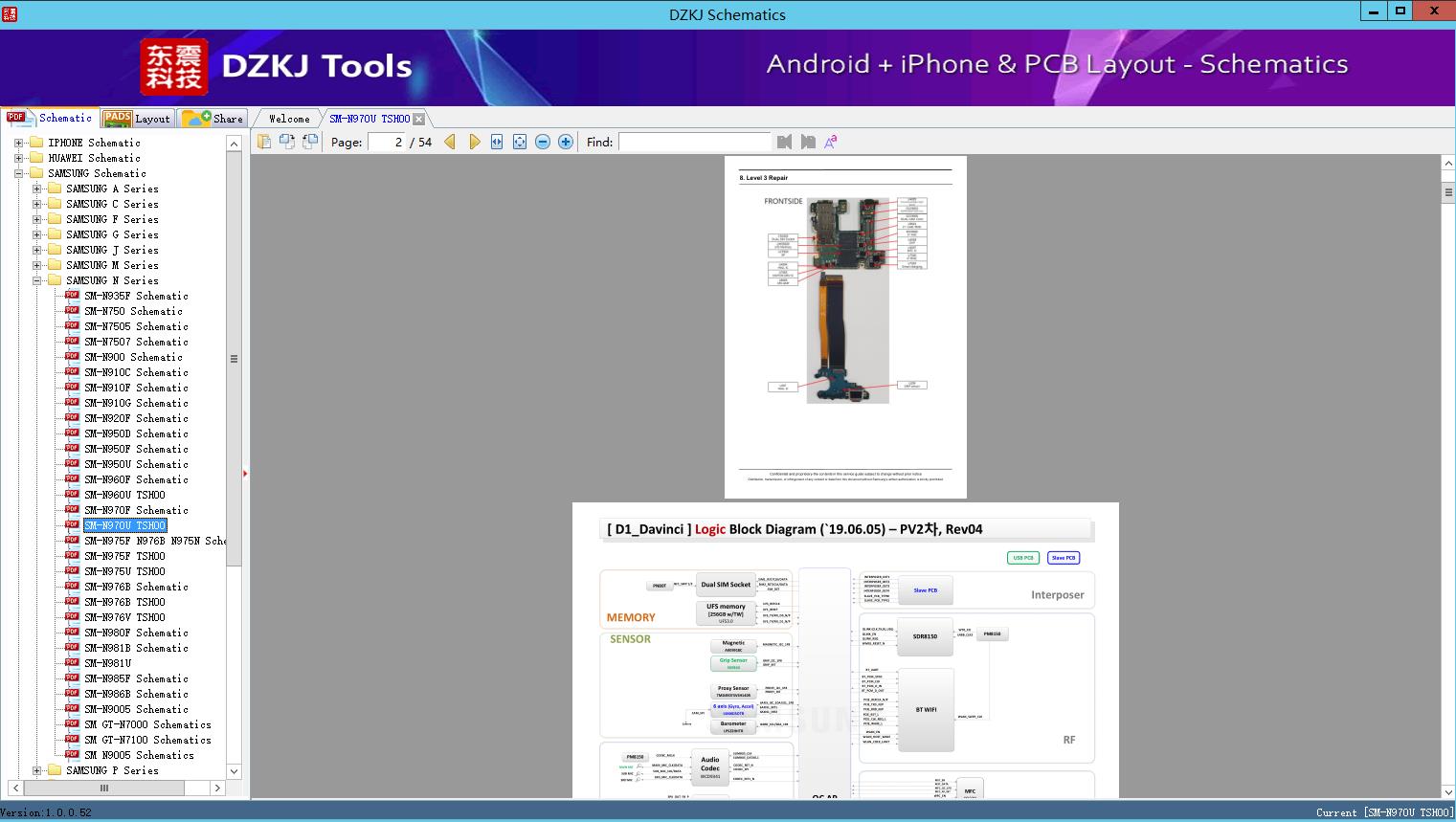Open SM GT-N7100 Schematics from tree
Viewport: 1456px width, 822px height.
click(x=147, y=740)
